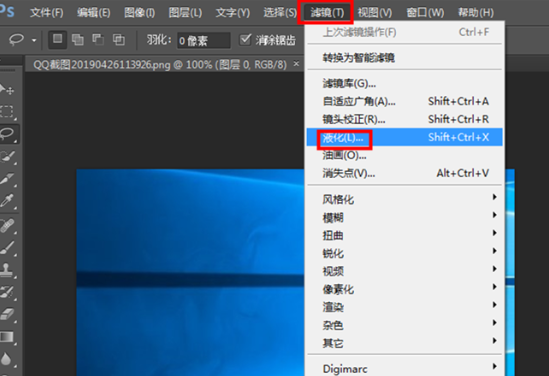Open the 视图(V) menu
The width and height of the screenshot is (549, 376).
(x=375, y=13)
